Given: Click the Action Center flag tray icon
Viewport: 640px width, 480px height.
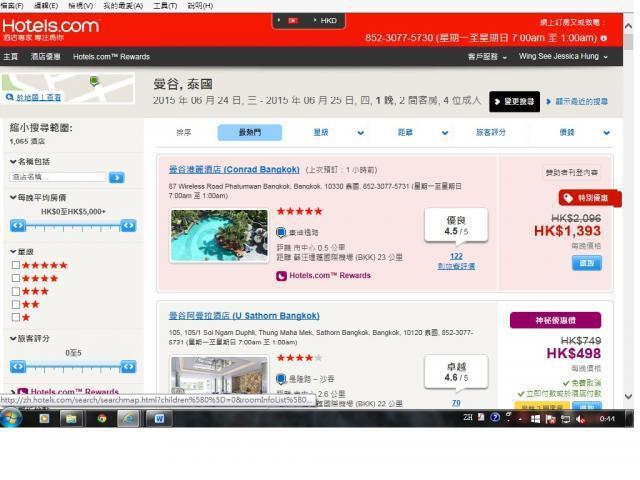Looking at the screenshot, I should [x=550, y=419].
